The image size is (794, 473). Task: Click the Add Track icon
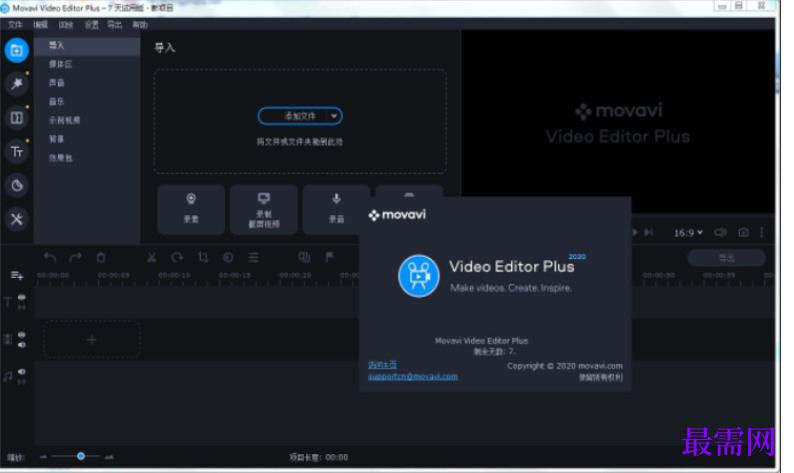coord(17,275)
